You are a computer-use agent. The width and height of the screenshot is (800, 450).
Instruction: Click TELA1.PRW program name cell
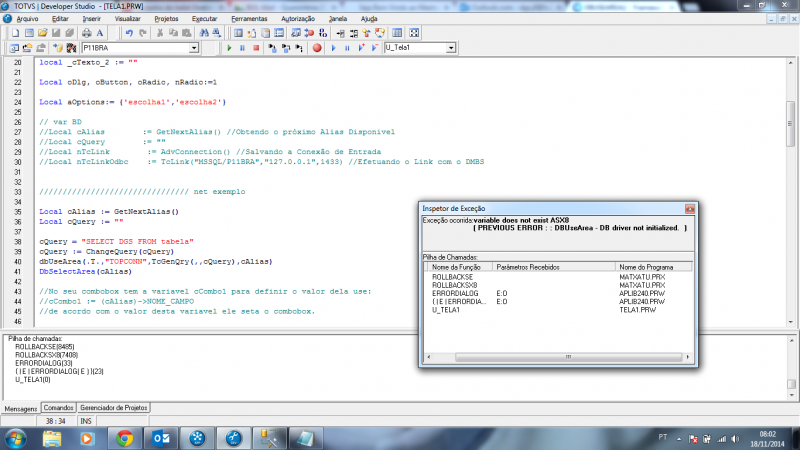pyautogui.click(x=638, y=310)
